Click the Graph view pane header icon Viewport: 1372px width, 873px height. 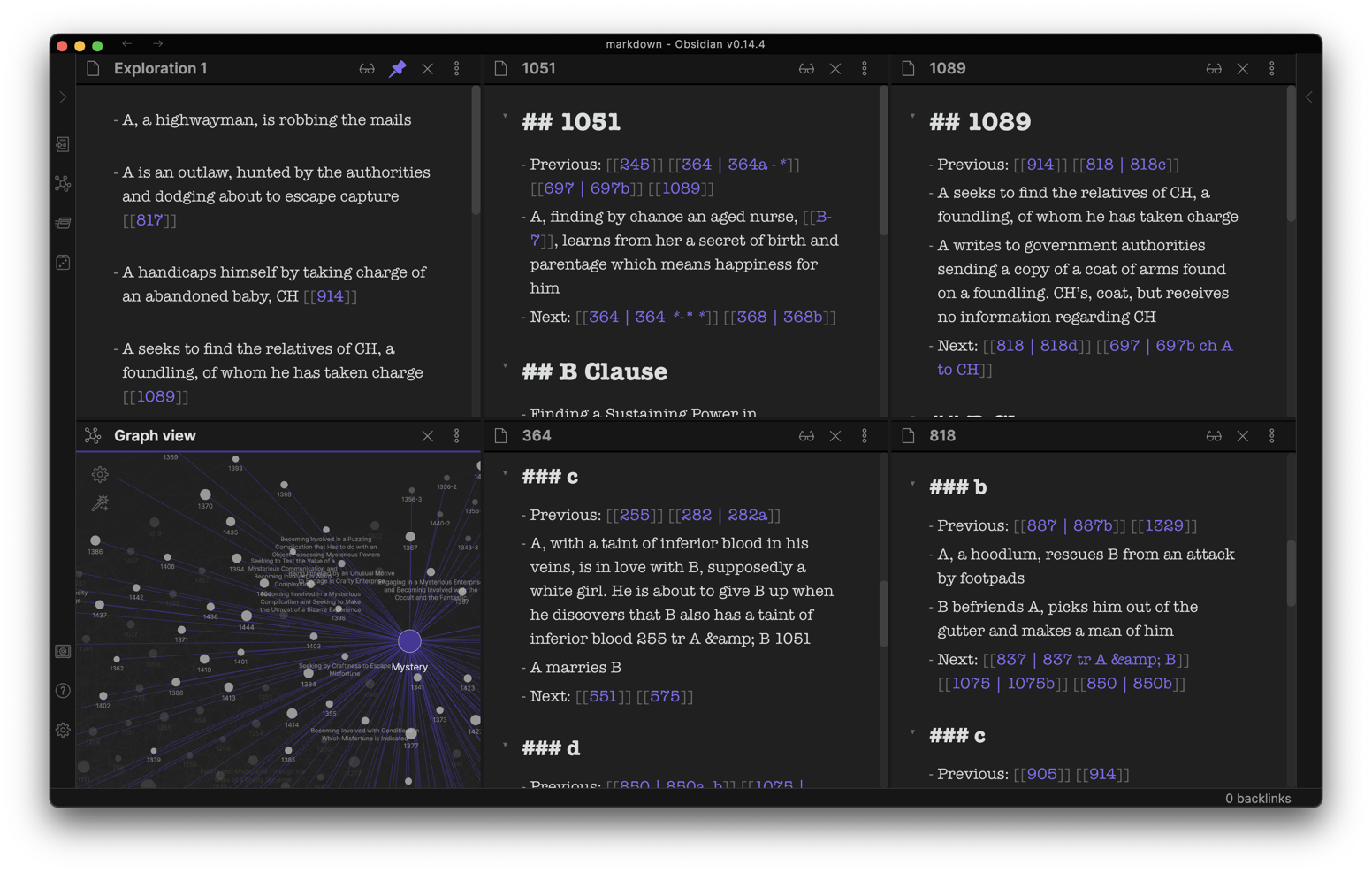[x=93, y=435]
